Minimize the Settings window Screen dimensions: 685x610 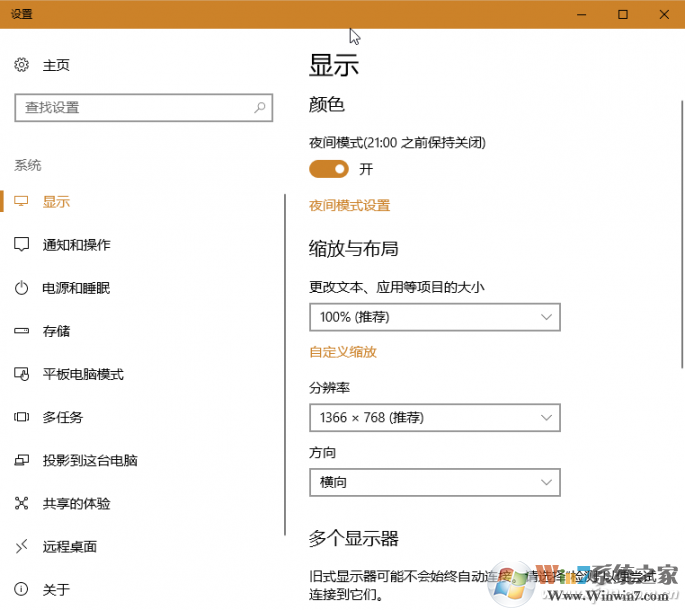pyautogui.click(x=580, y=14)
